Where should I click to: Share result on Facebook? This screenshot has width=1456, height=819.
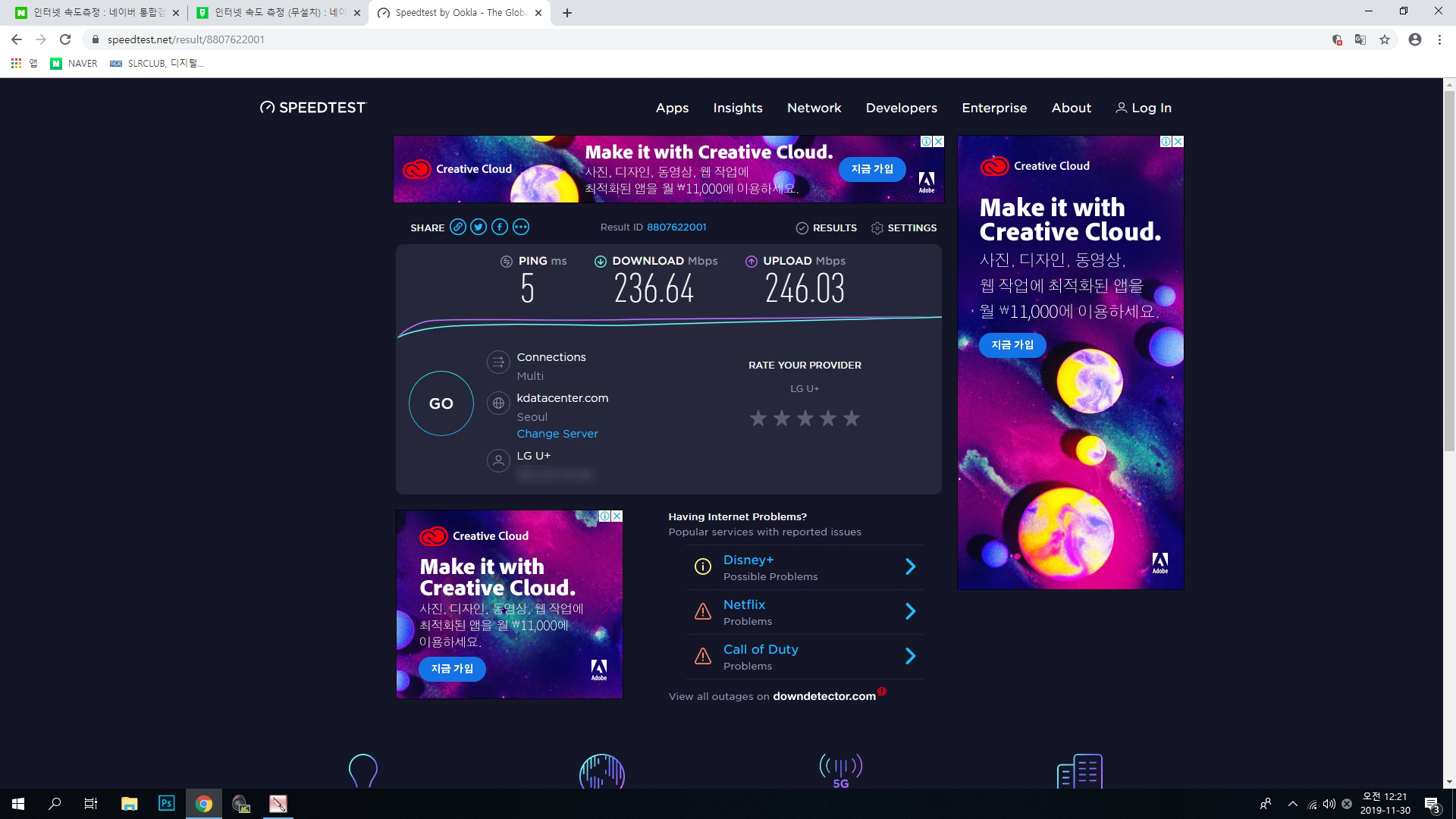pyautogui.click(x=499, y=227)
